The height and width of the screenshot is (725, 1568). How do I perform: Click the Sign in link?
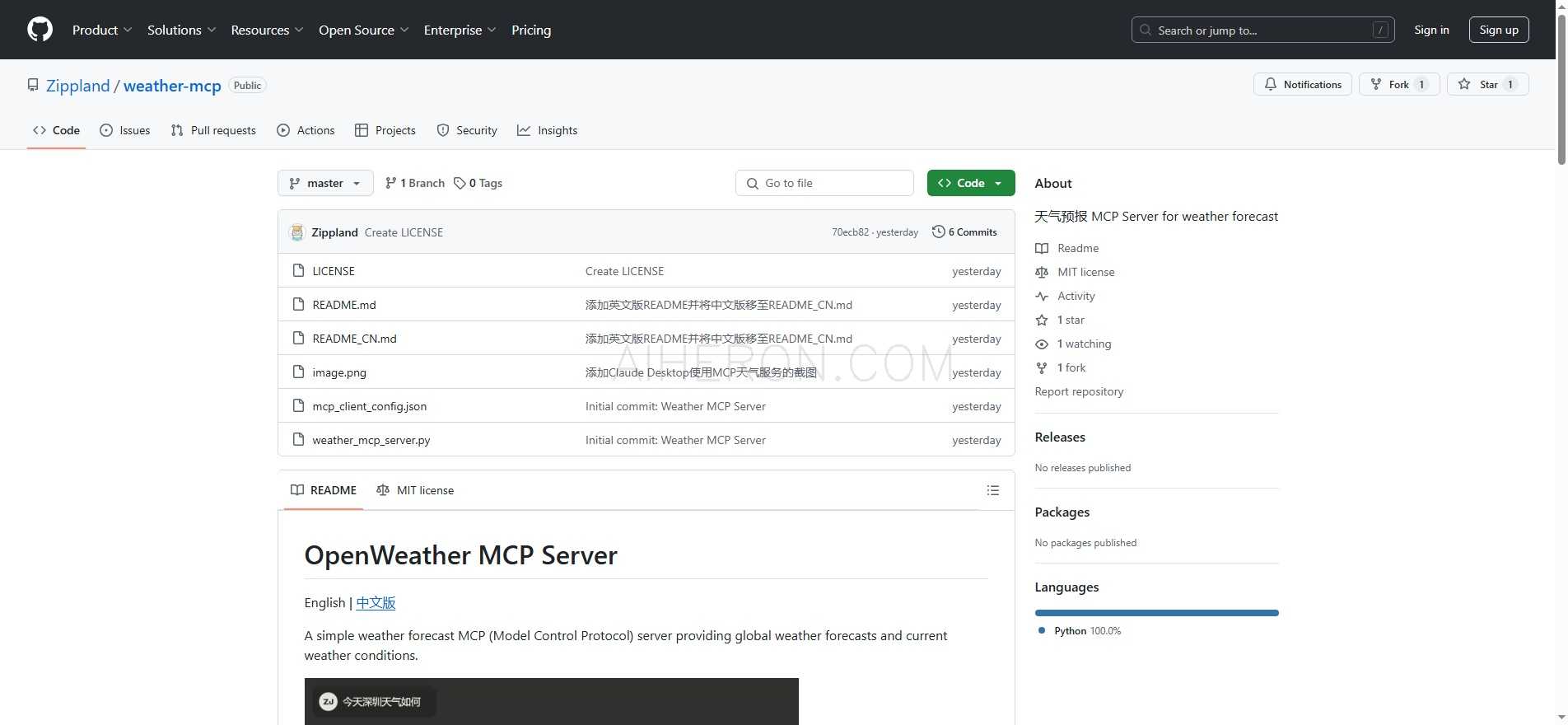tap(1431, 30)
